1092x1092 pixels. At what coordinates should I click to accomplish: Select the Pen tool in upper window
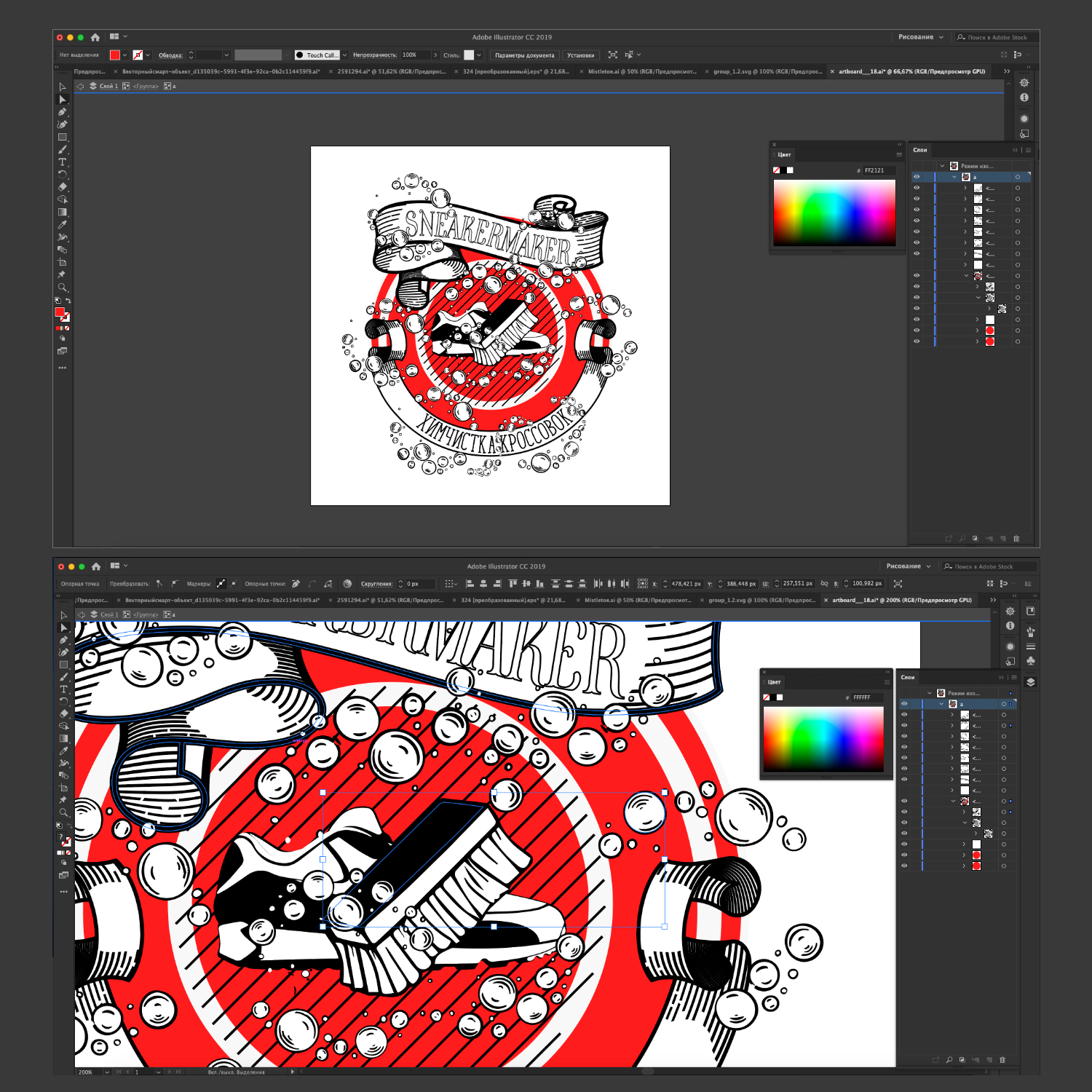63,111
